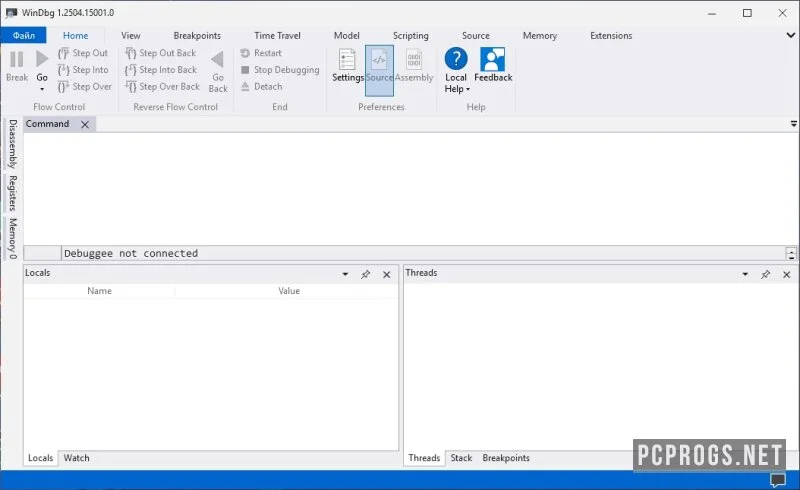Image resolution: width=800 pixels, height=490 pixels.
Task: Select the Command window tab
Action: point(47,124)
